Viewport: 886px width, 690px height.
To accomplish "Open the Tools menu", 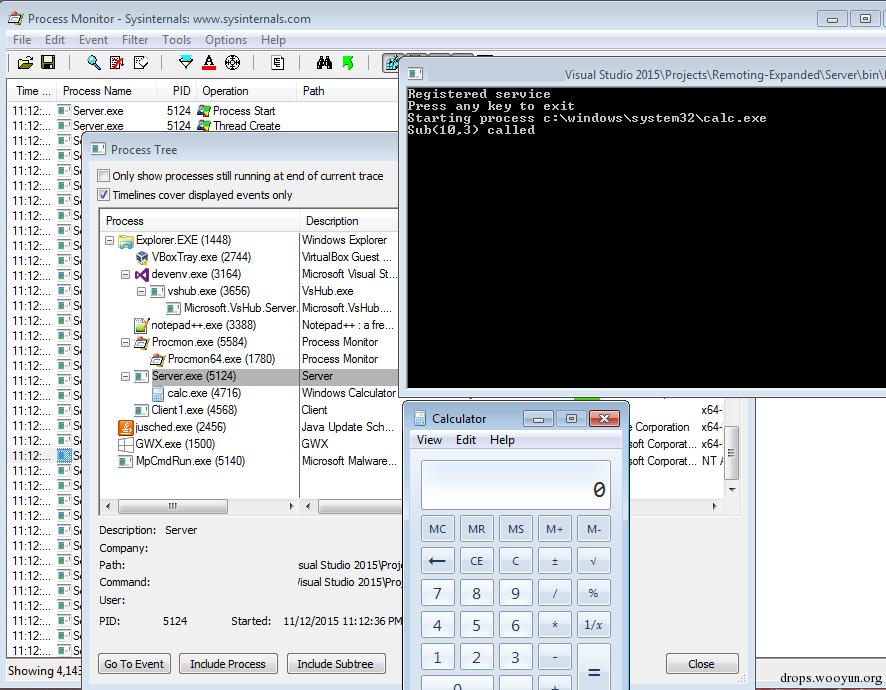I will click(176, 40).
